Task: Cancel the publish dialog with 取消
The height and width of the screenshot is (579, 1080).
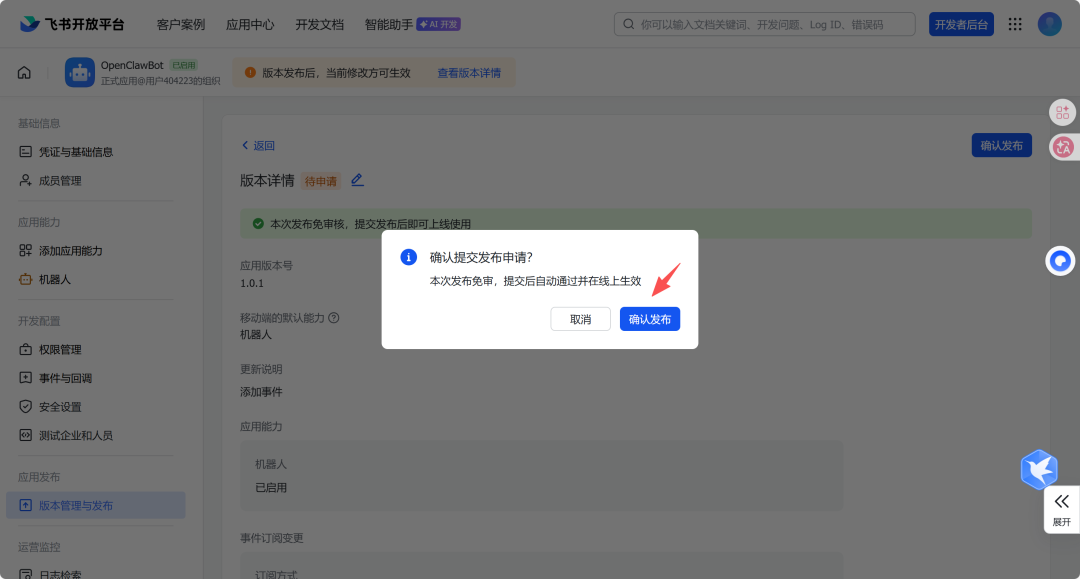Action: coord(580,318)
